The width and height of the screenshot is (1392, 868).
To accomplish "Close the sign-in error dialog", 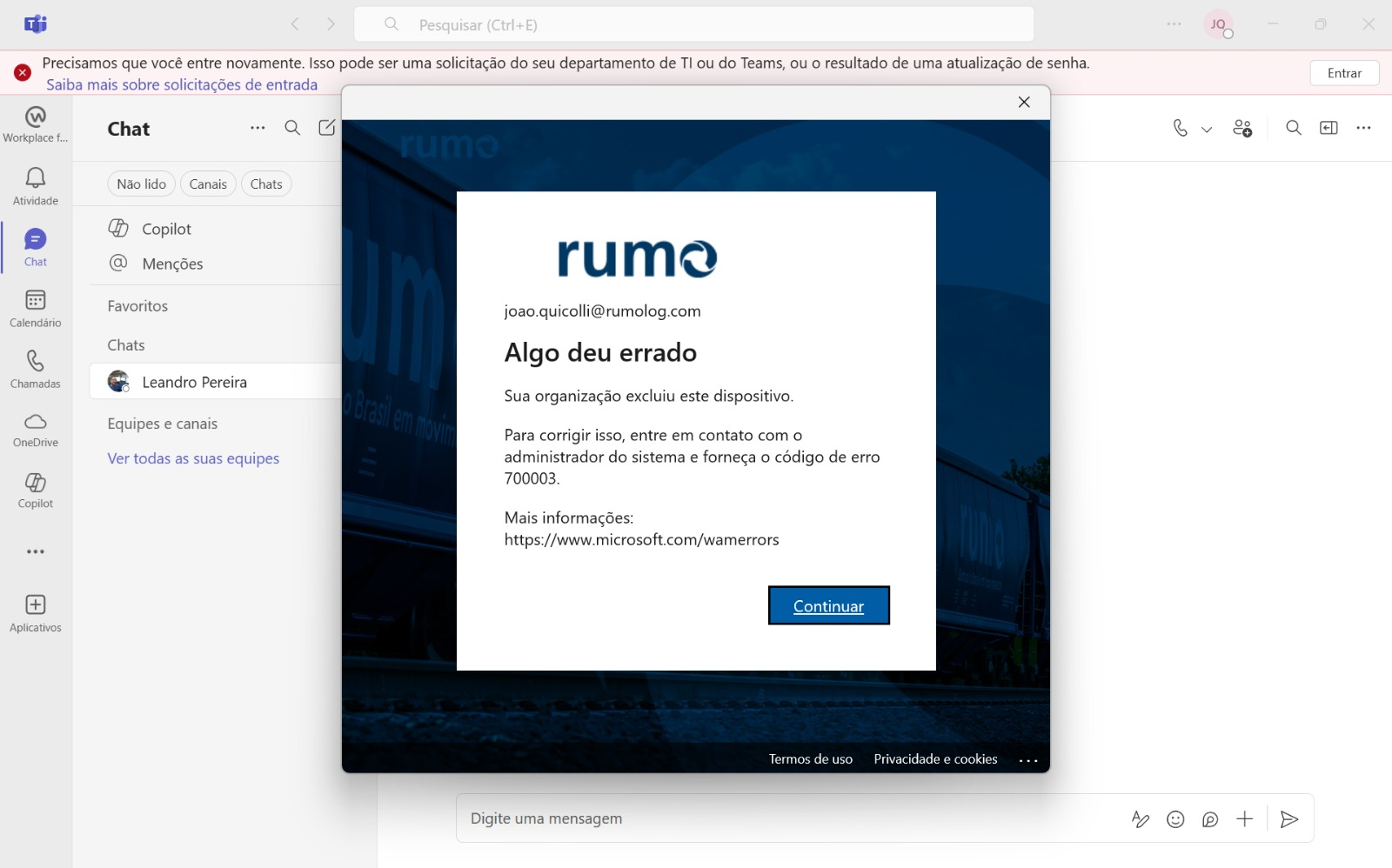I will pos(1024,102).
